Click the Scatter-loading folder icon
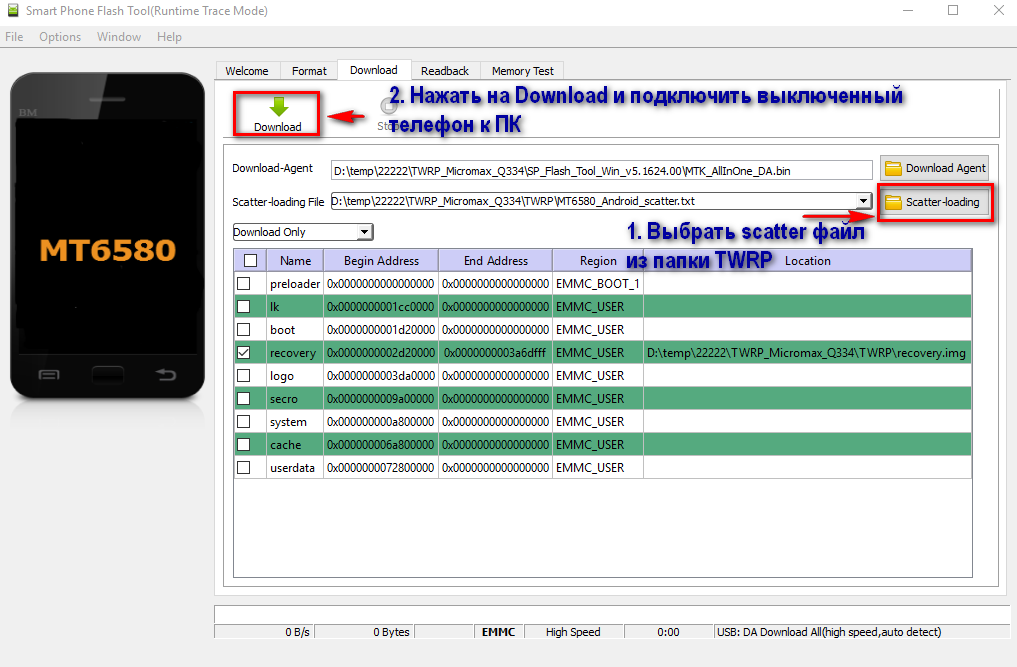 (893, 202)
